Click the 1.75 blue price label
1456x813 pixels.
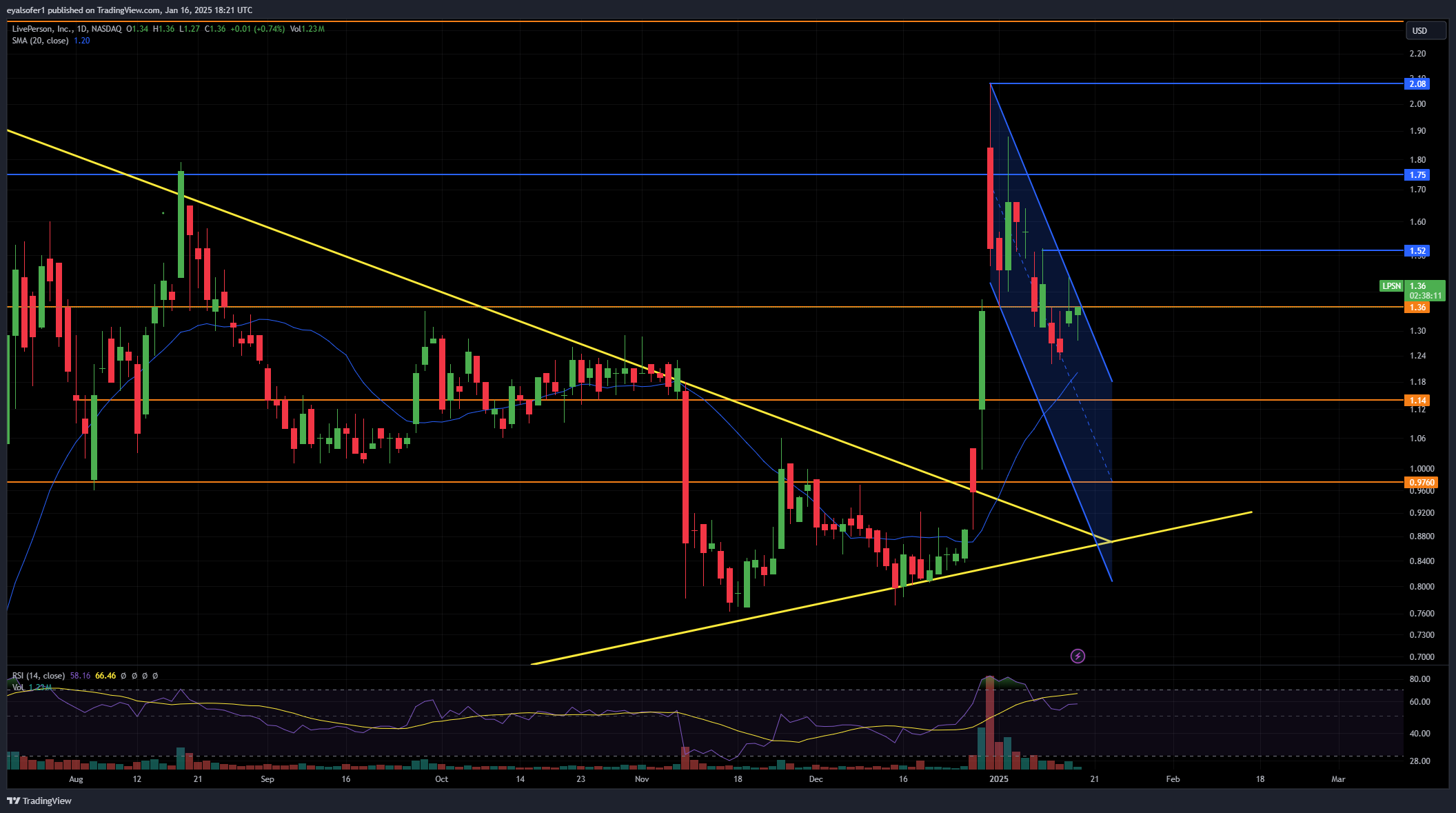point(1417,175)
